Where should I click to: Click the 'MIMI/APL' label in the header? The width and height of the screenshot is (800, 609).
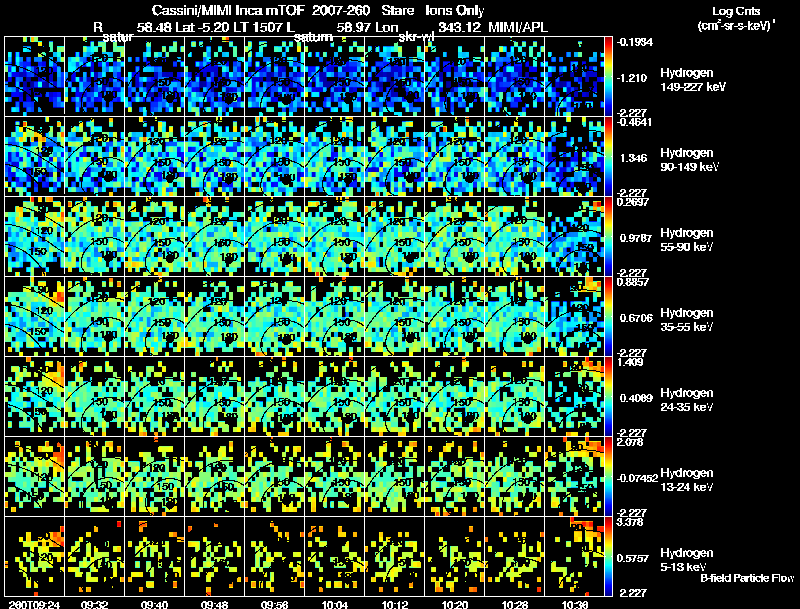tap(518, 28)
